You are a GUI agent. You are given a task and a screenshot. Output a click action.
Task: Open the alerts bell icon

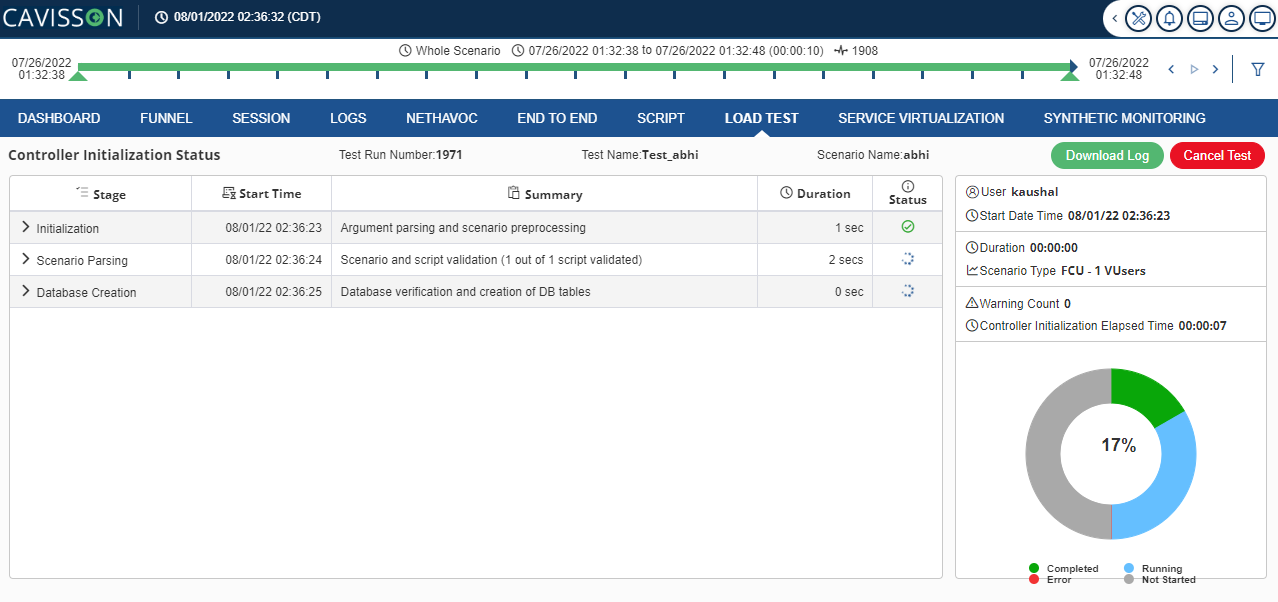coord(1170,18)
